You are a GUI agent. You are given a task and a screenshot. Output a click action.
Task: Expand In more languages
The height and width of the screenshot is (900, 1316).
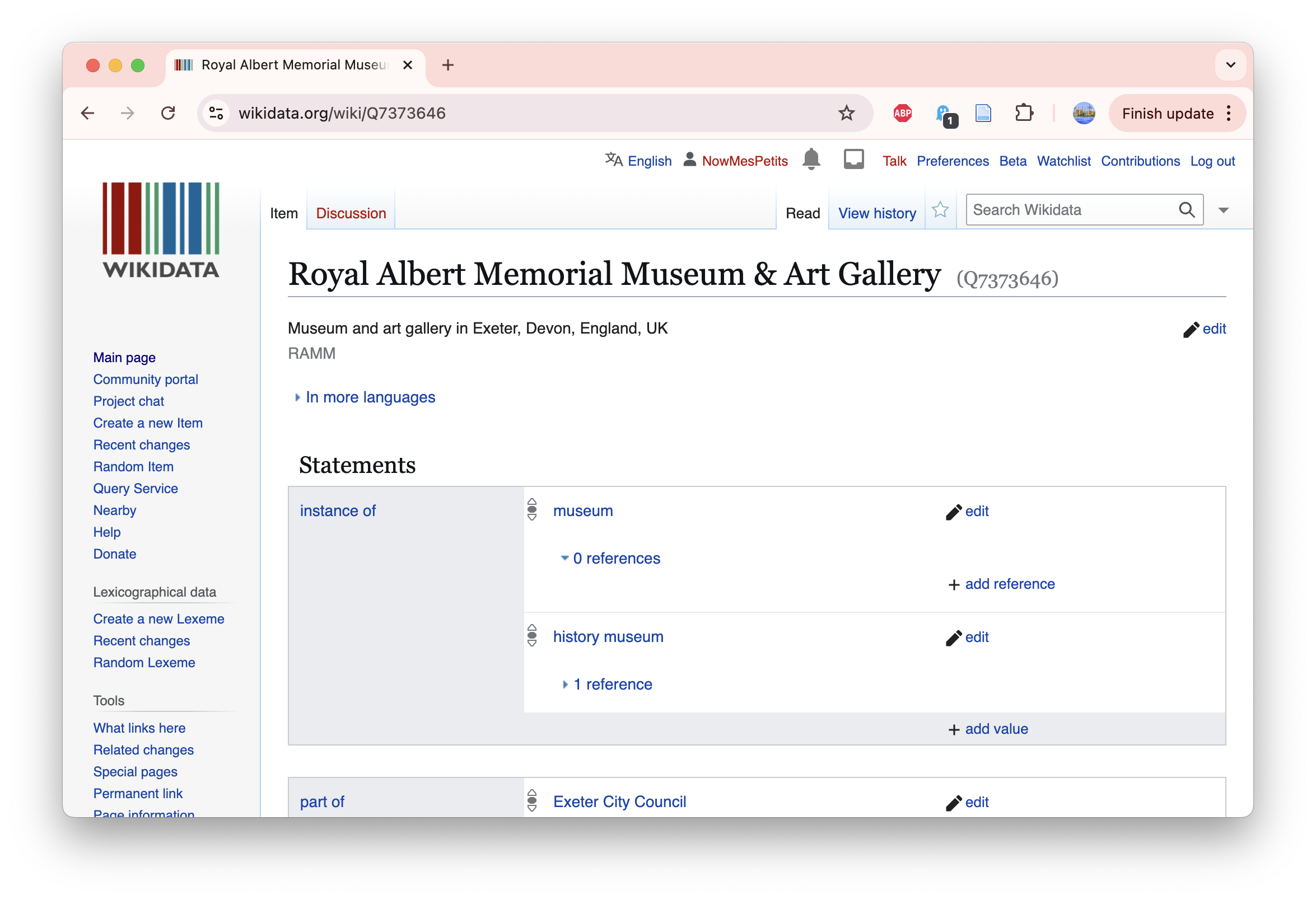click(x=365, y=397)
